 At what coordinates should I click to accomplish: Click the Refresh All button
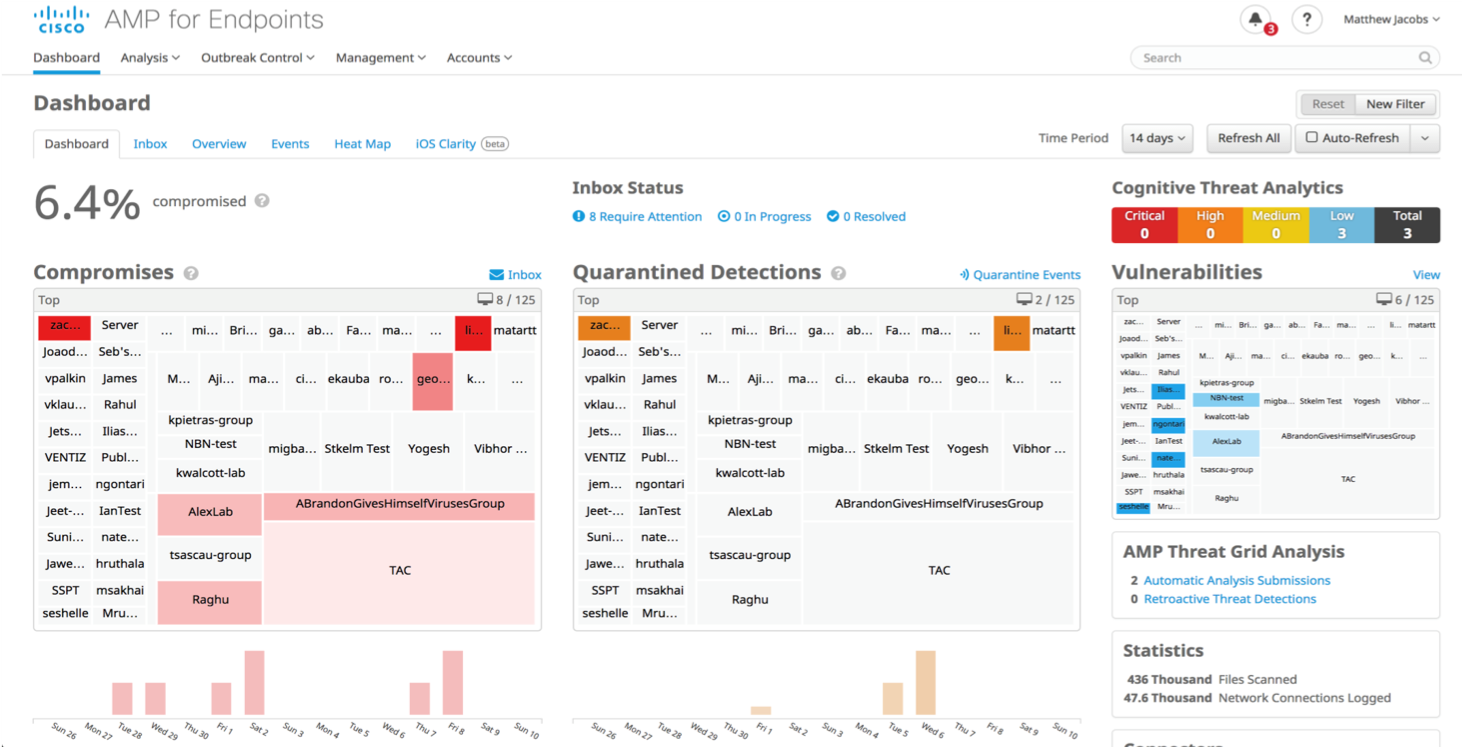tap(1248, 138)
